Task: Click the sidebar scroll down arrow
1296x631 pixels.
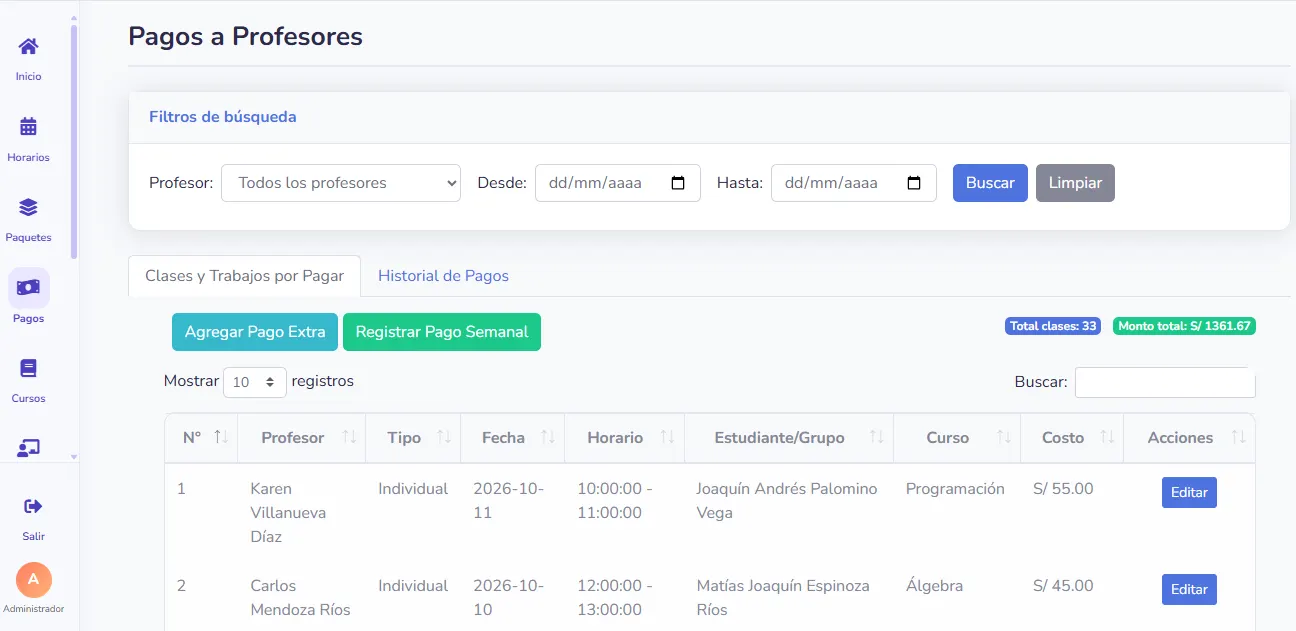Action: [x=73, y=456]
